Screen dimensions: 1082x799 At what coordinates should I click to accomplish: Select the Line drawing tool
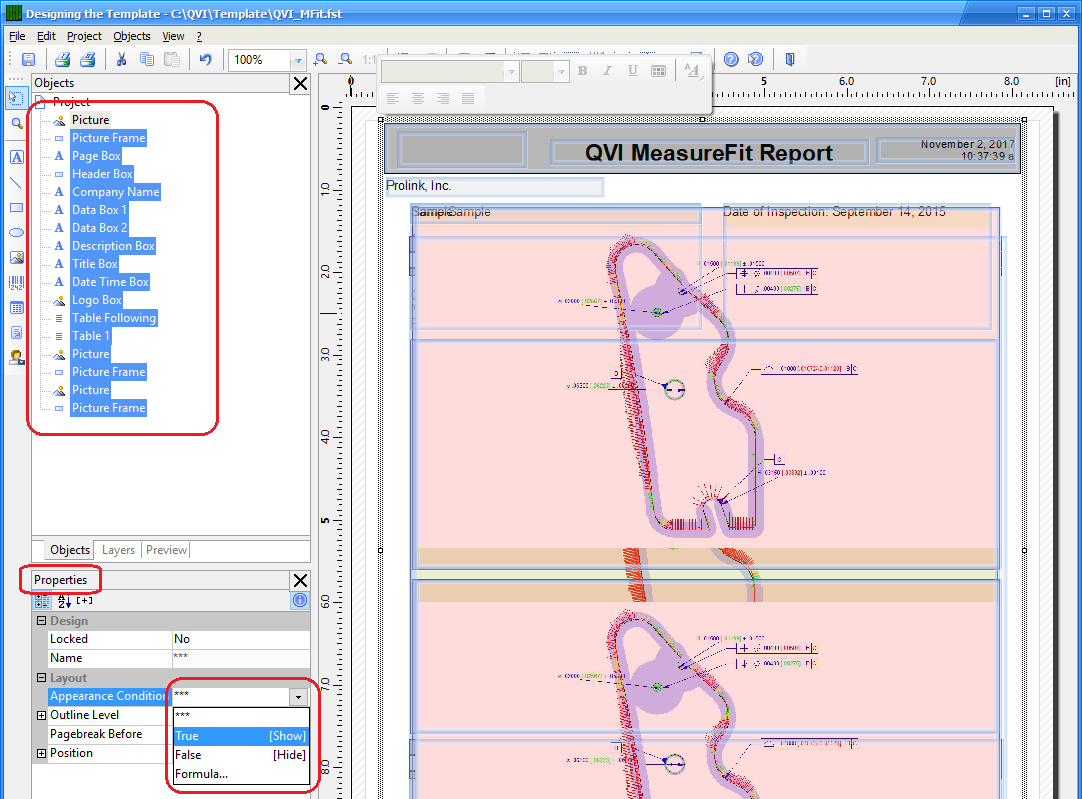(x=17, y=183)
